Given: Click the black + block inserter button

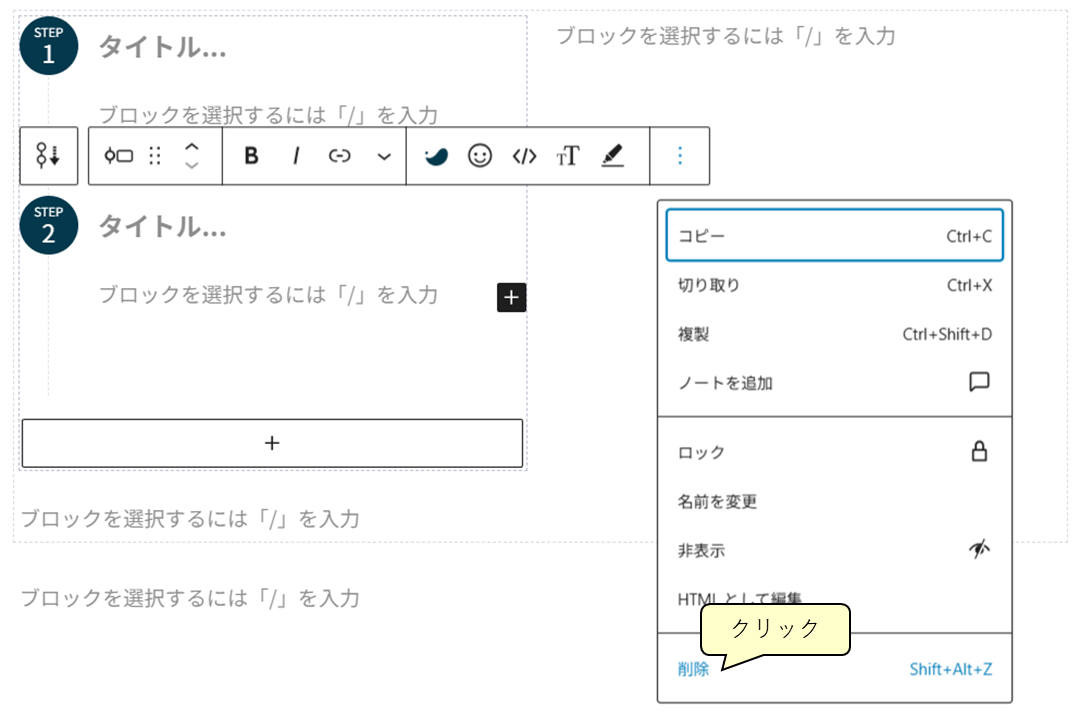Looking at the screenshot, I should 511,297.
